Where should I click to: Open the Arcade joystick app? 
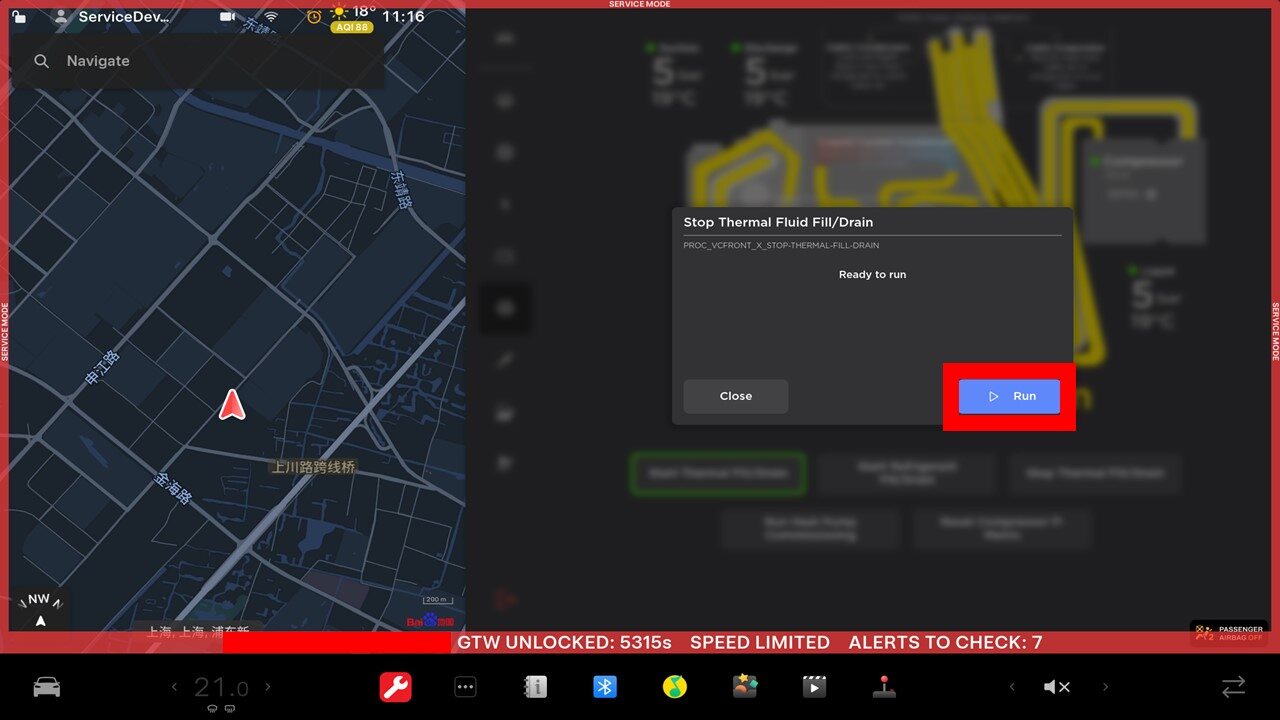(884, 687)
